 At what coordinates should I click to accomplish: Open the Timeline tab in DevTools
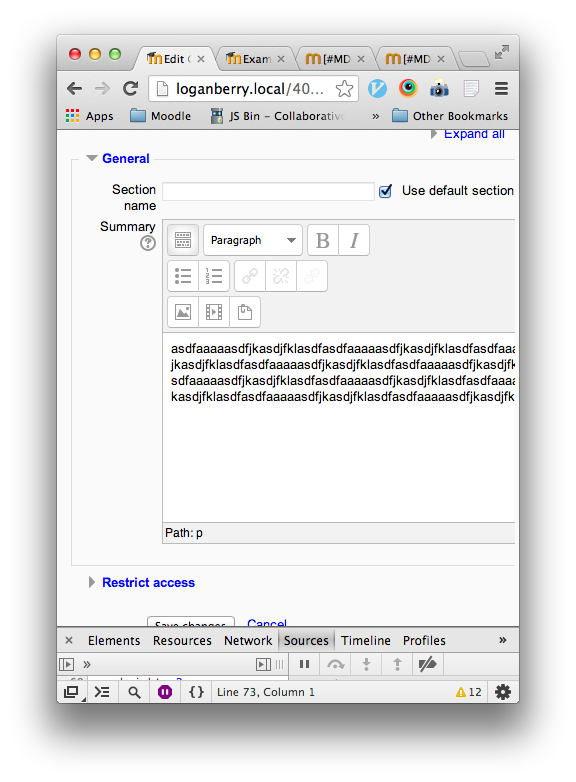[x=366, y=640]
